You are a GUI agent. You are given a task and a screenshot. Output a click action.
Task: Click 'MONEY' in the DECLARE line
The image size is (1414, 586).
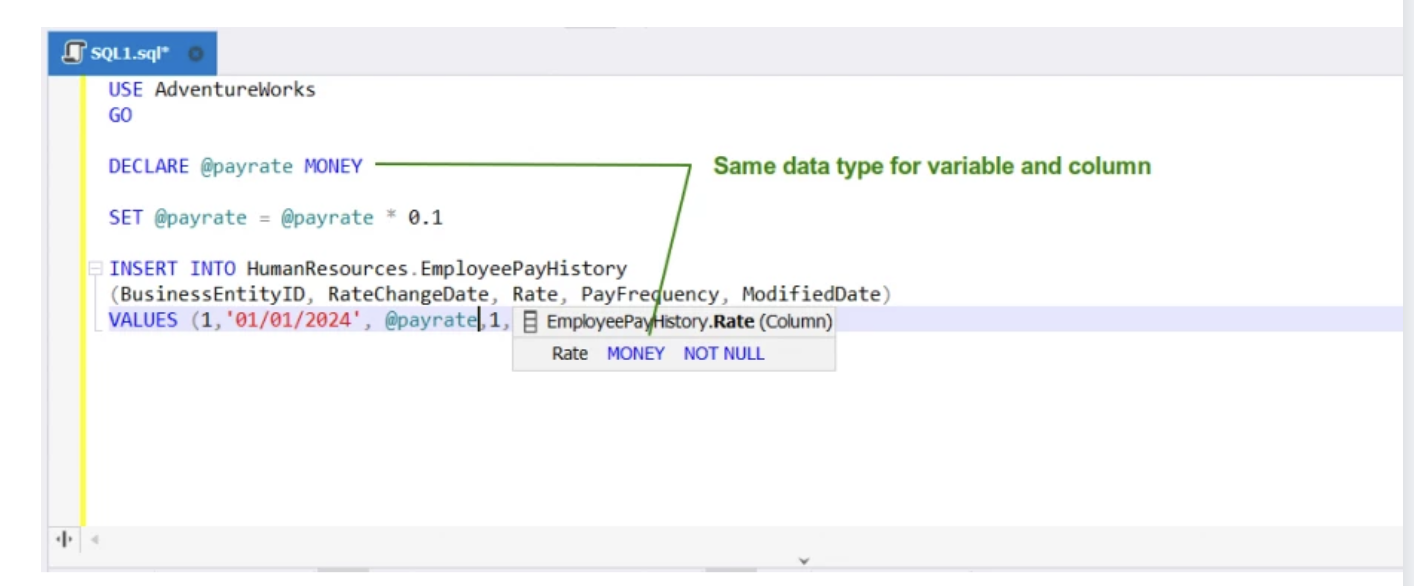[333, 167]
